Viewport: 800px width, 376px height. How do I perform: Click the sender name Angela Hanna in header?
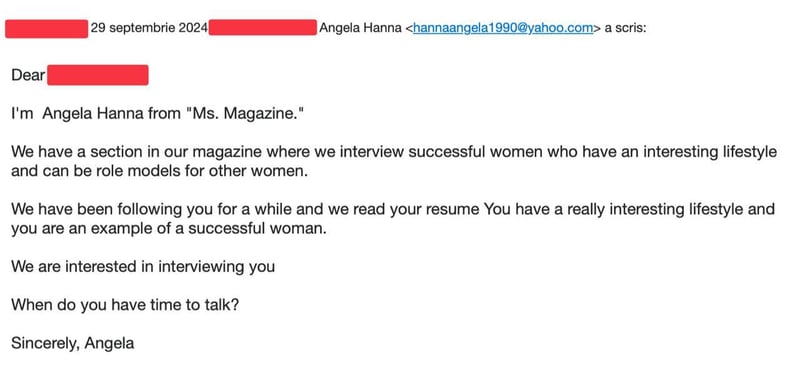360,28
